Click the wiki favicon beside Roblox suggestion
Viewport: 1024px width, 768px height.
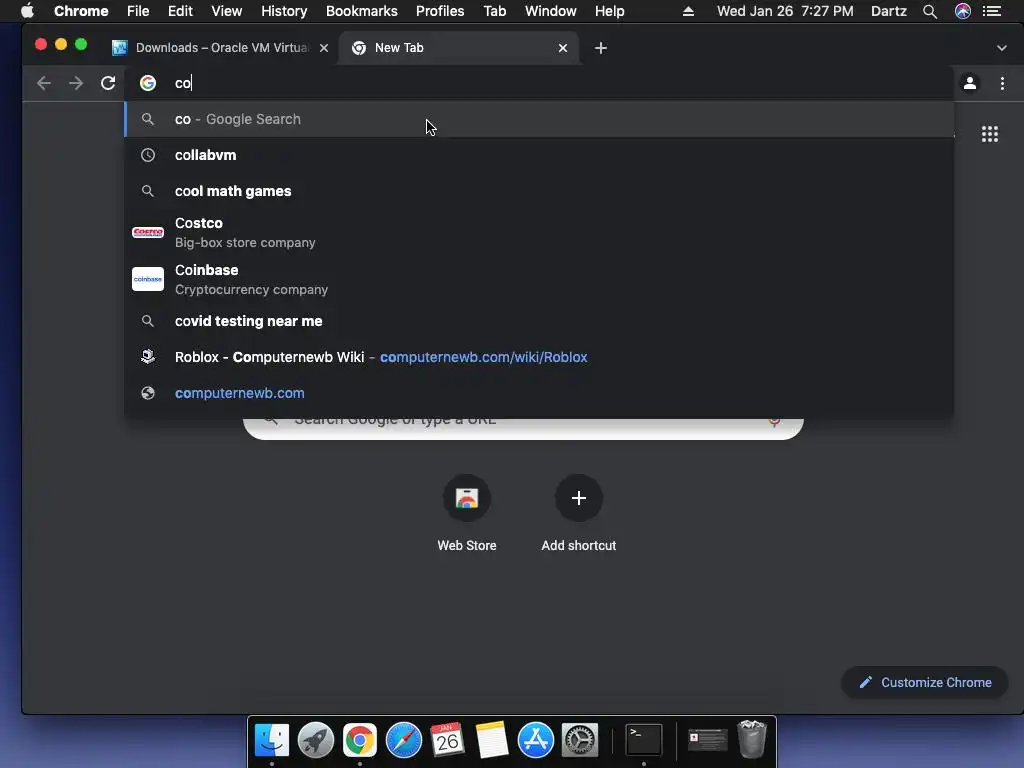tap(148, 357)
